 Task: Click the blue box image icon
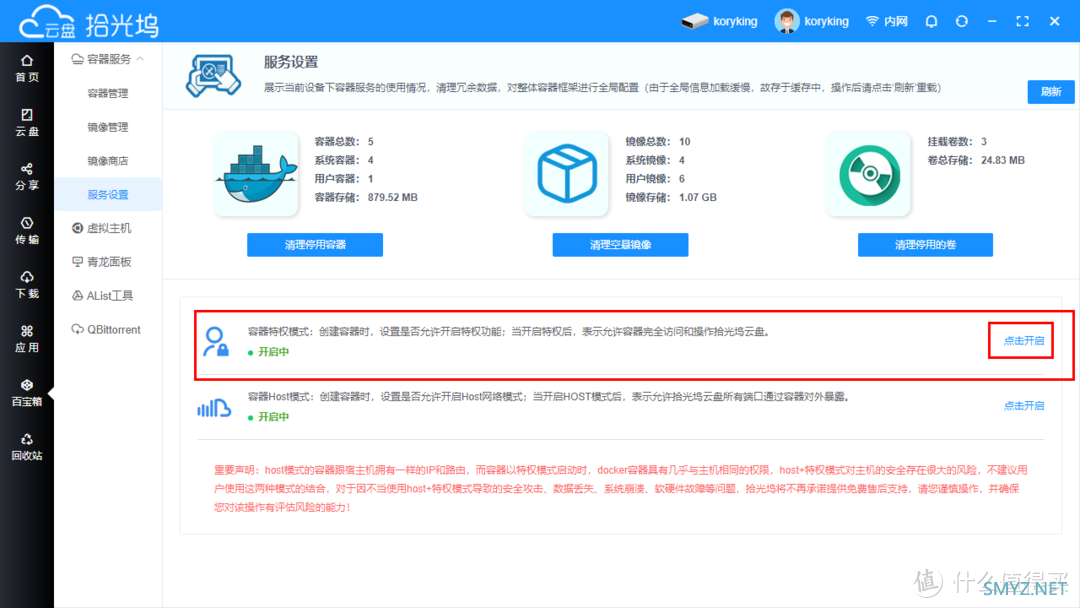click(x=567, y=174)
